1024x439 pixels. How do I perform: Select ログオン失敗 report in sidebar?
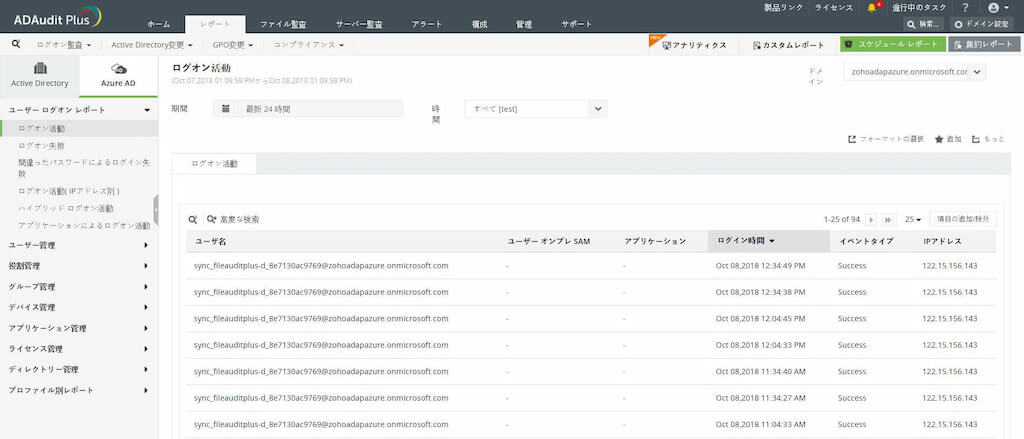(42, 146)
